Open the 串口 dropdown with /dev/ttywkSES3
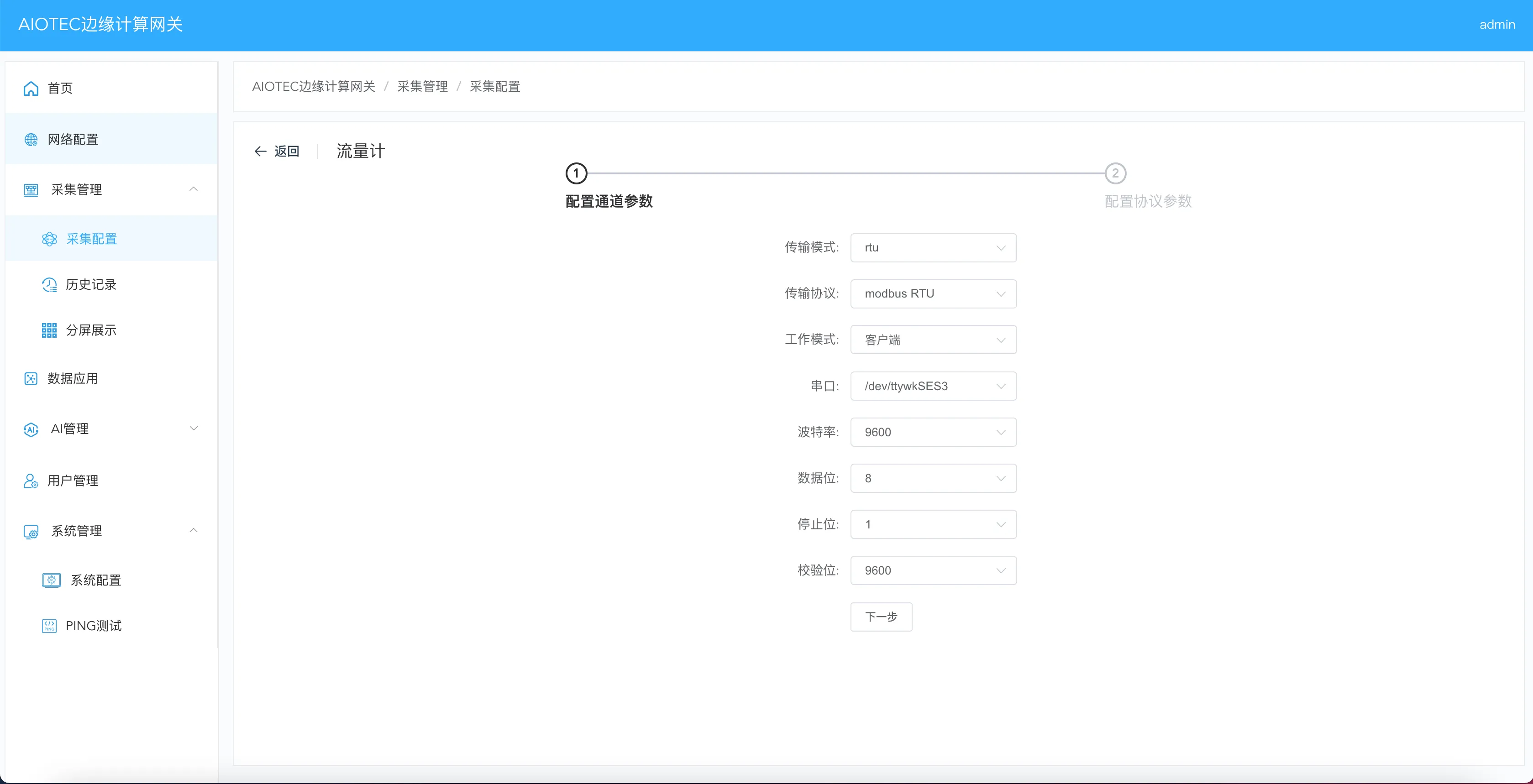Viewport: 1533px width, 784px height. [x=933, y=386]
